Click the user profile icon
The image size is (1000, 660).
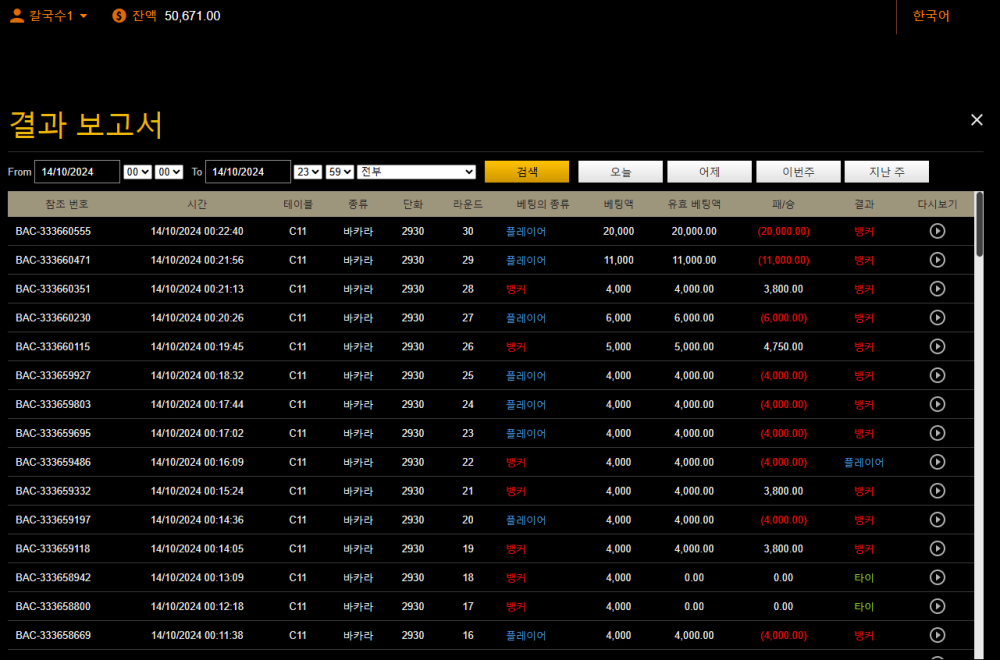pos(17,15)
